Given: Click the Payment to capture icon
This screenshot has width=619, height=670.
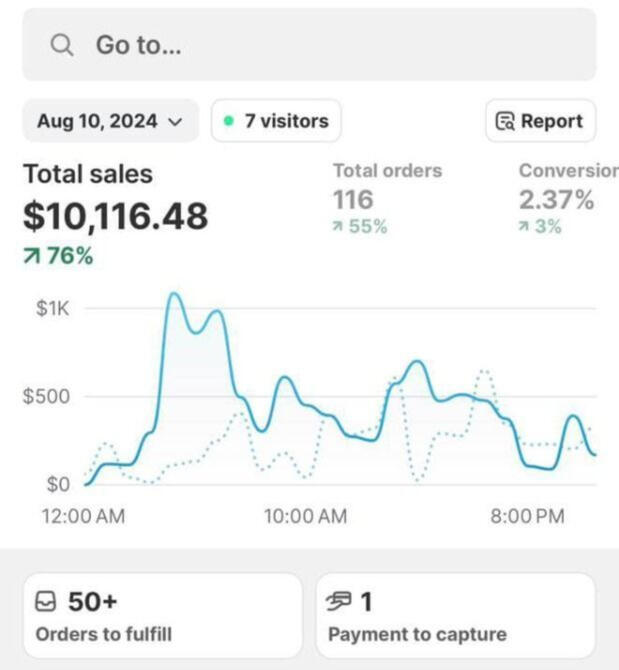Looking at the screenshot, I should (340, 602).
